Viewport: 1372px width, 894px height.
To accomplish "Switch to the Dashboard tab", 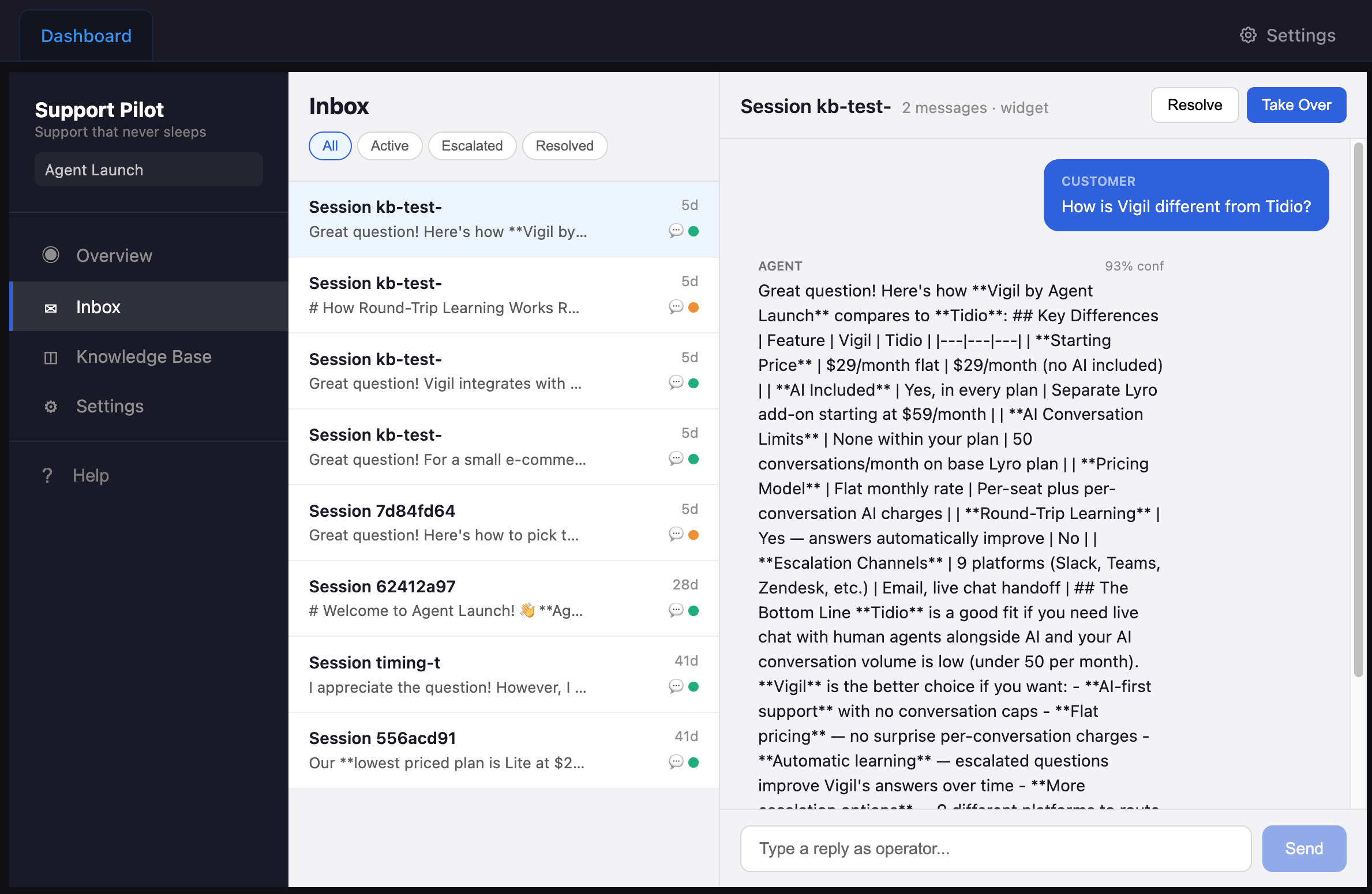I will pyautogui.click(x=87, y=36).
